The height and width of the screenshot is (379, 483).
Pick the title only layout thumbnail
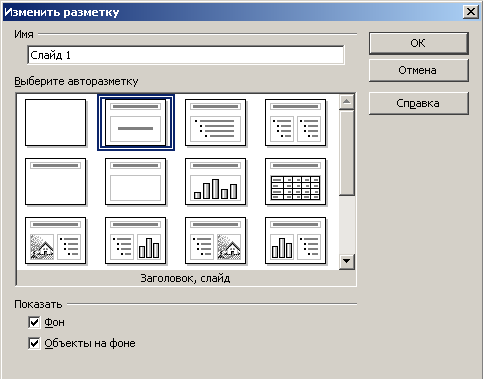pos(55,182)
